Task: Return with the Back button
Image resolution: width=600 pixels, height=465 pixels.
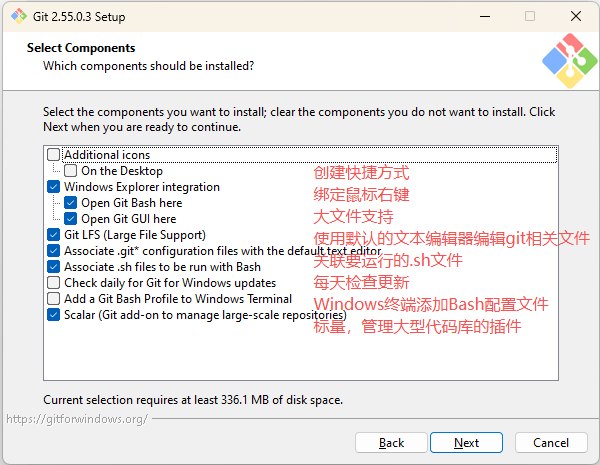Action: [x=391, y=443]
